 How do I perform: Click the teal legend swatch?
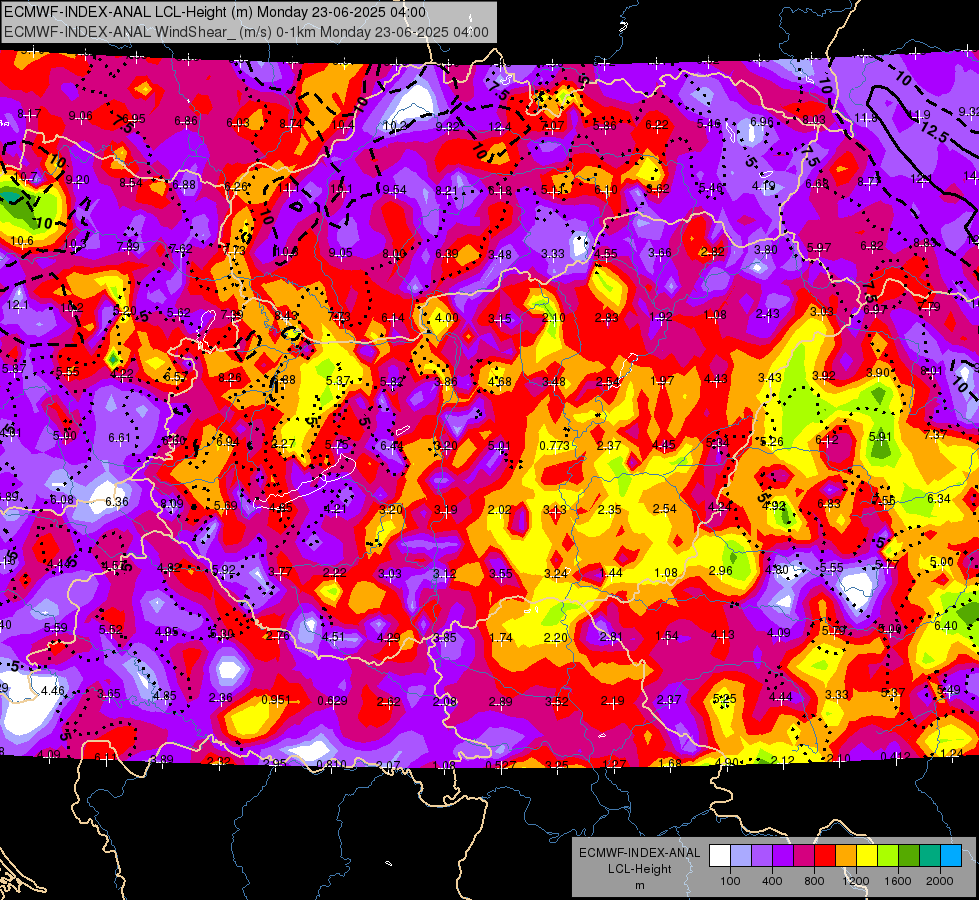[930, 856]
